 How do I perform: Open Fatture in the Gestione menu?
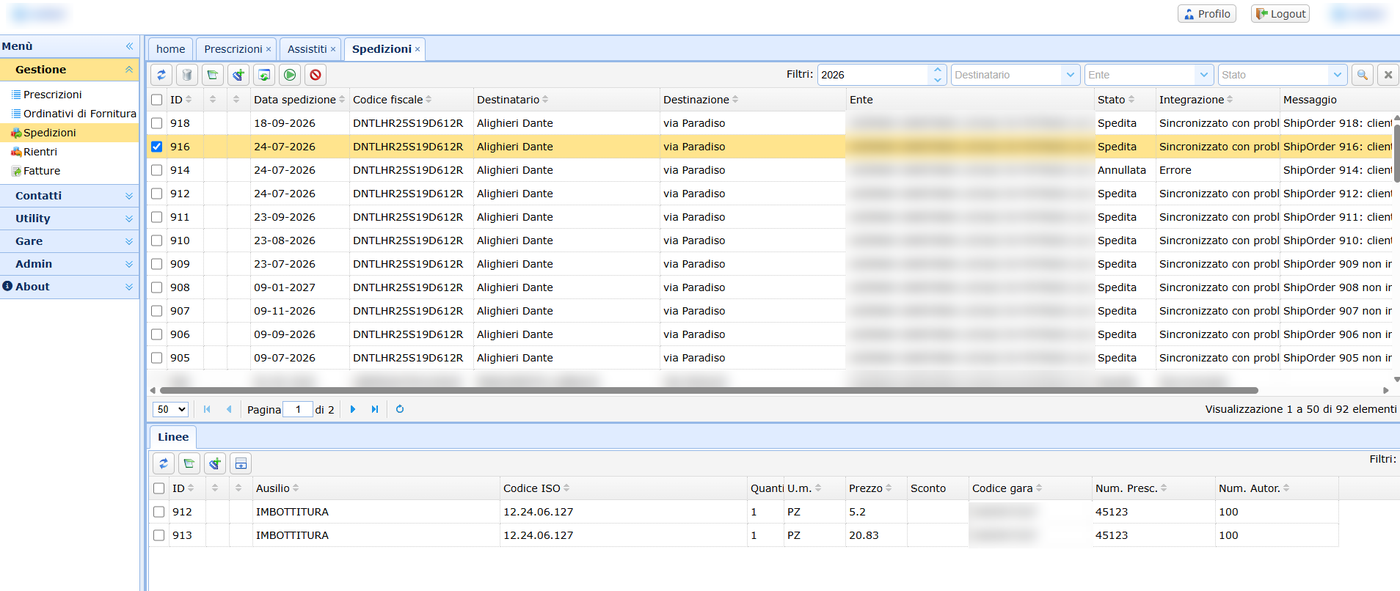tap(42, 171)
